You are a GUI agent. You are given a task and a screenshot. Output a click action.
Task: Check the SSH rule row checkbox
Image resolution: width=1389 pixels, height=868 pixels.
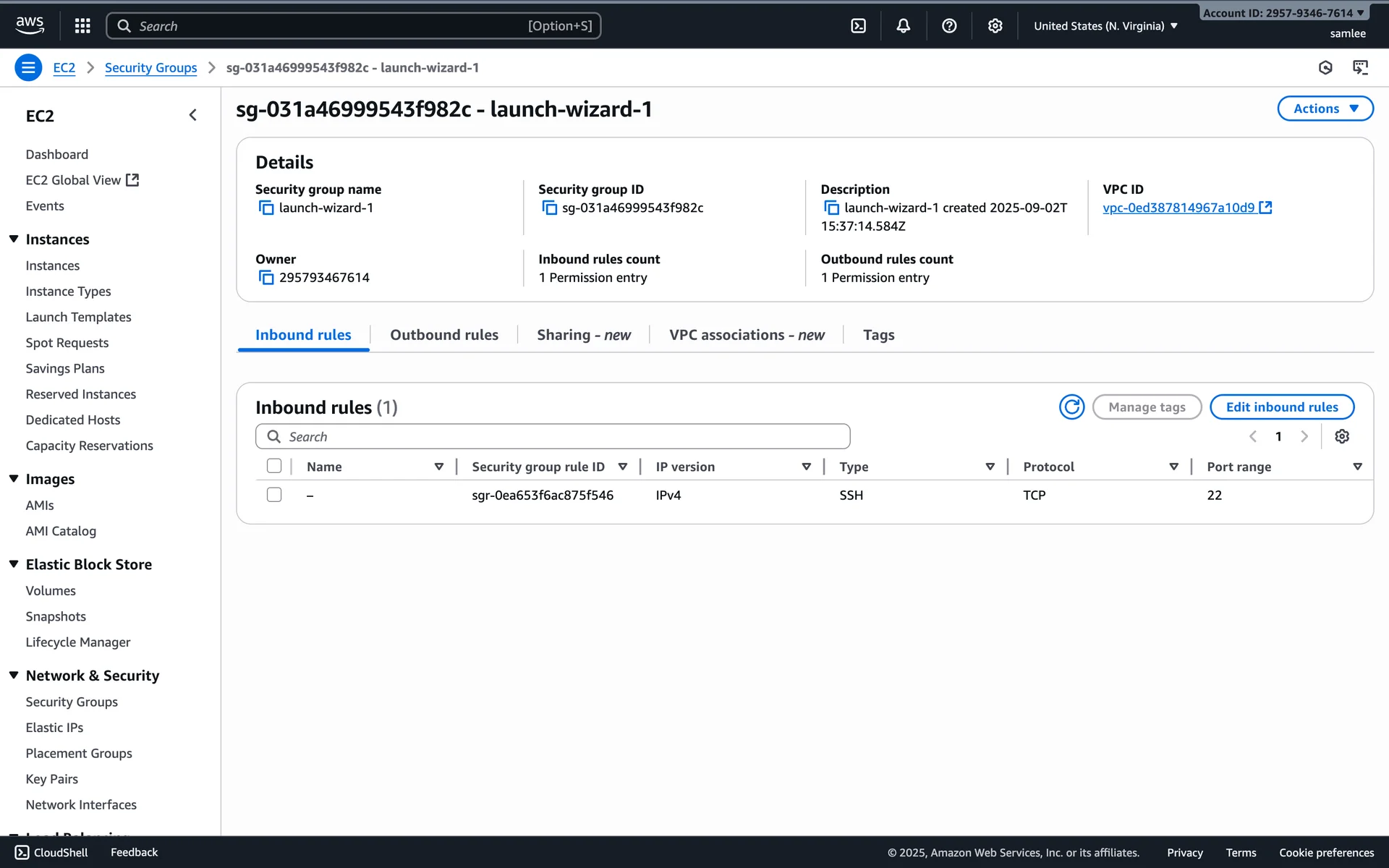coord(274,495)
